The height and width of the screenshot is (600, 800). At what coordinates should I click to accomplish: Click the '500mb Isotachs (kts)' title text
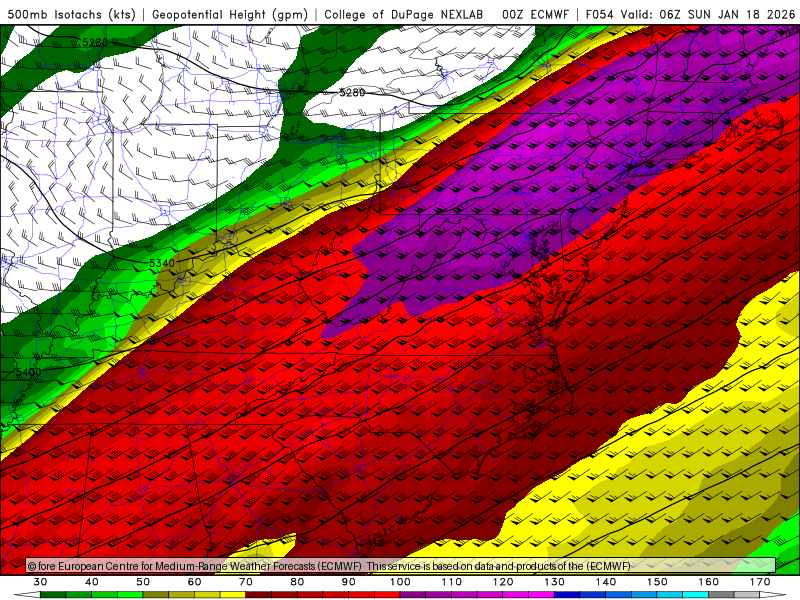71,15
